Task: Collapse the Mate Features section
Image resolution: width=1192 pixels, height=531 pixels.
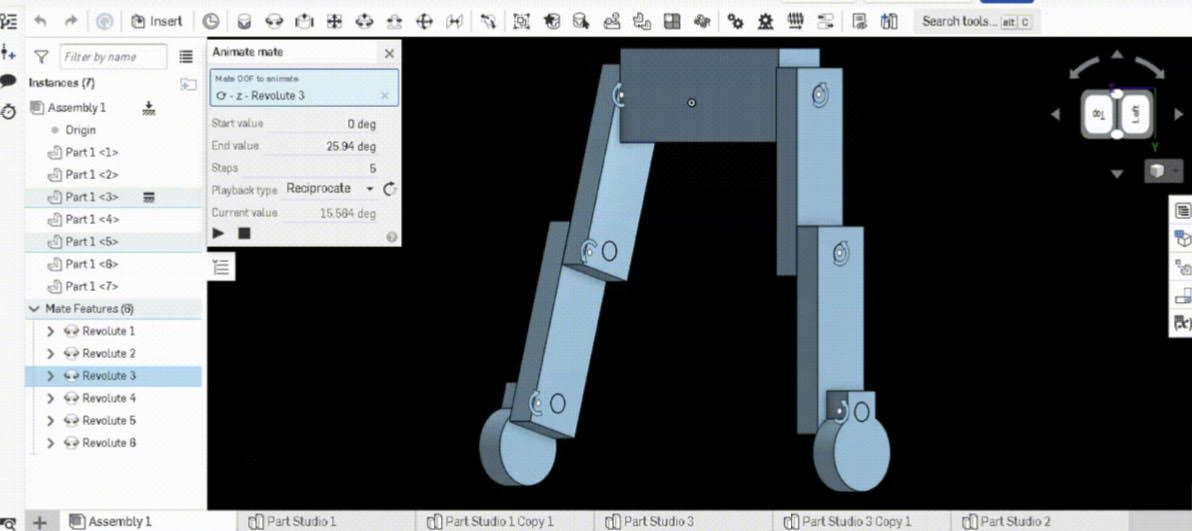Action: [x=34, y=309]
